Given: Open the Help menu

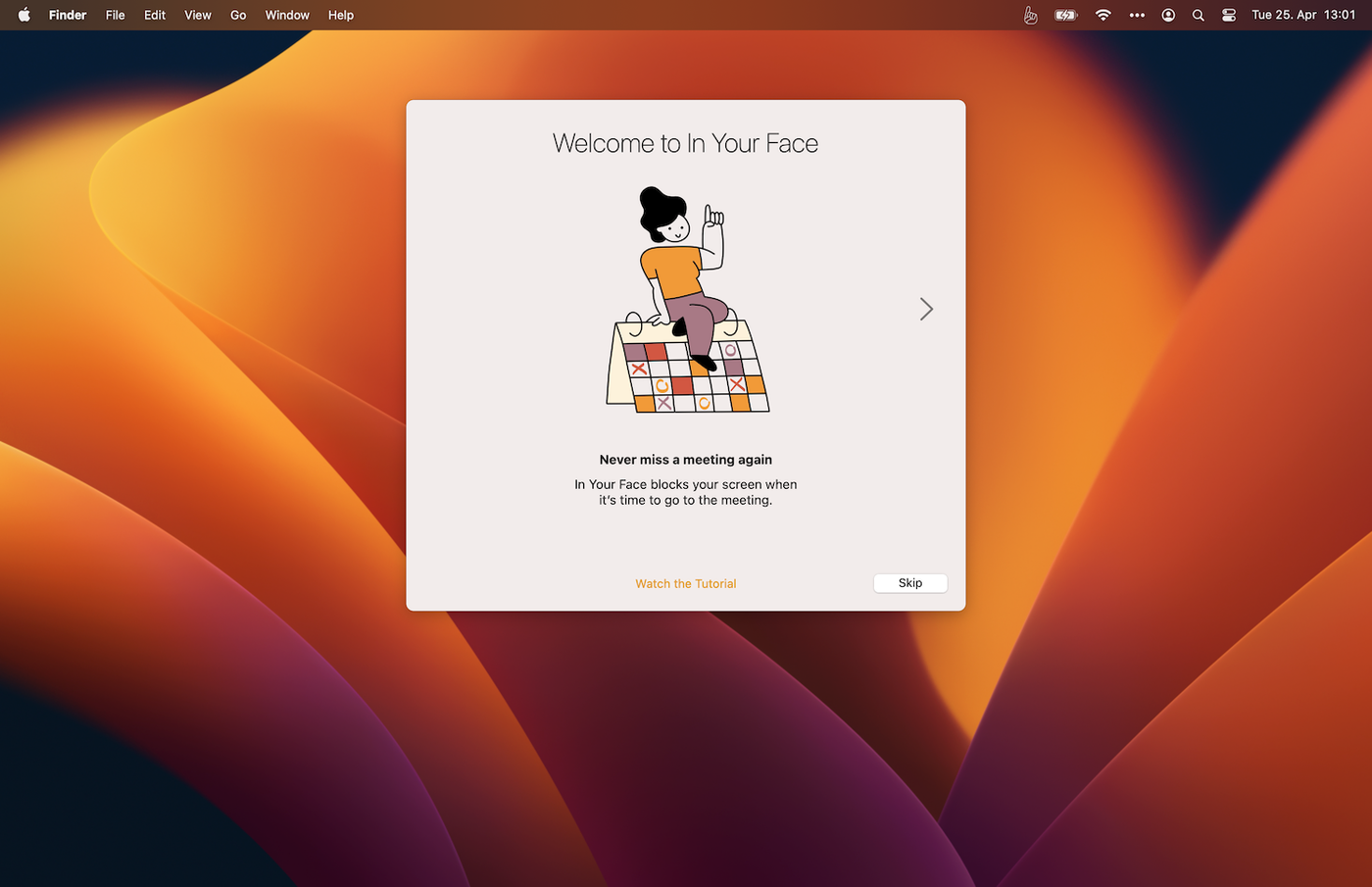Looking at the screenshot, I should click(341, 15).
